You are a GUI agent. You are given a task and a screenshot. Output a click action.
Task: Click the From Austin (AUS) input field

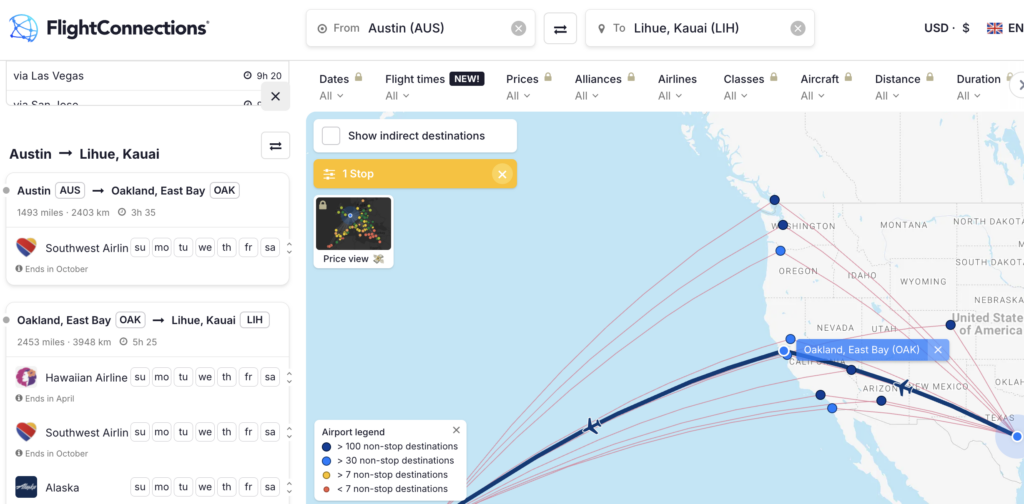421,28
